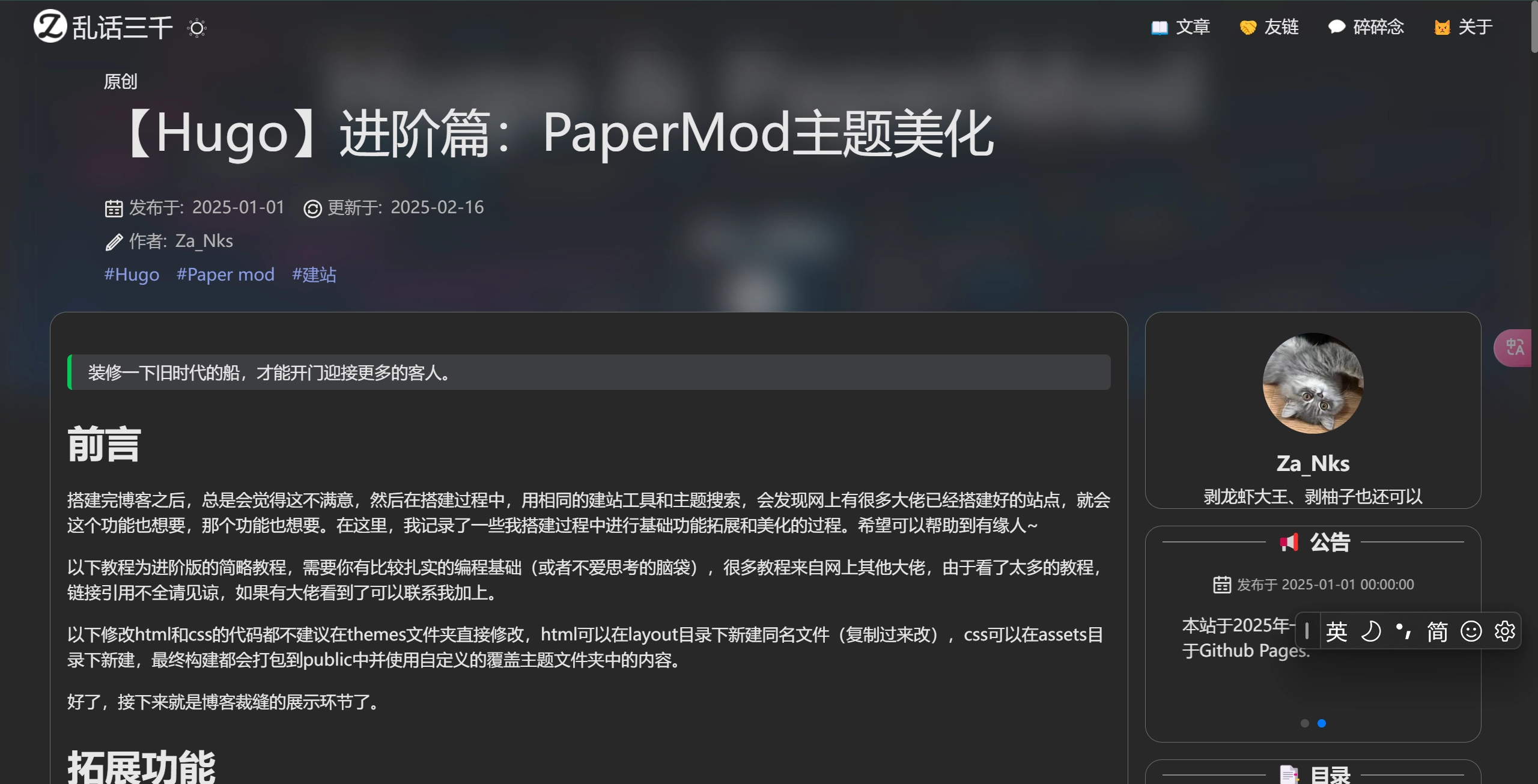Click the handshake icon beside 友链
Image resolution: width=1538 pixels, height=784 pixels.
pos(1248,28)
